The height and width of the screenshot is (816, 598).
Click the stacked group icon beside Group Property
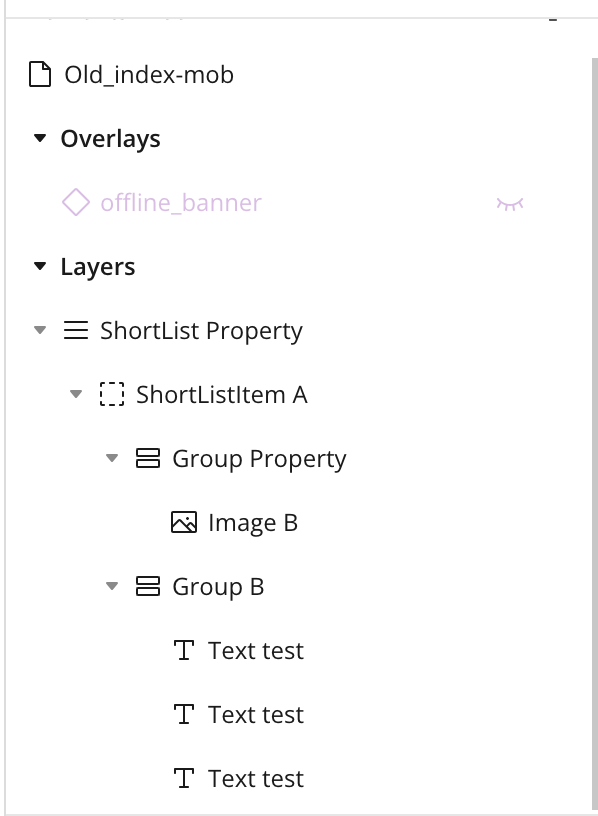[x=148, y=458]
